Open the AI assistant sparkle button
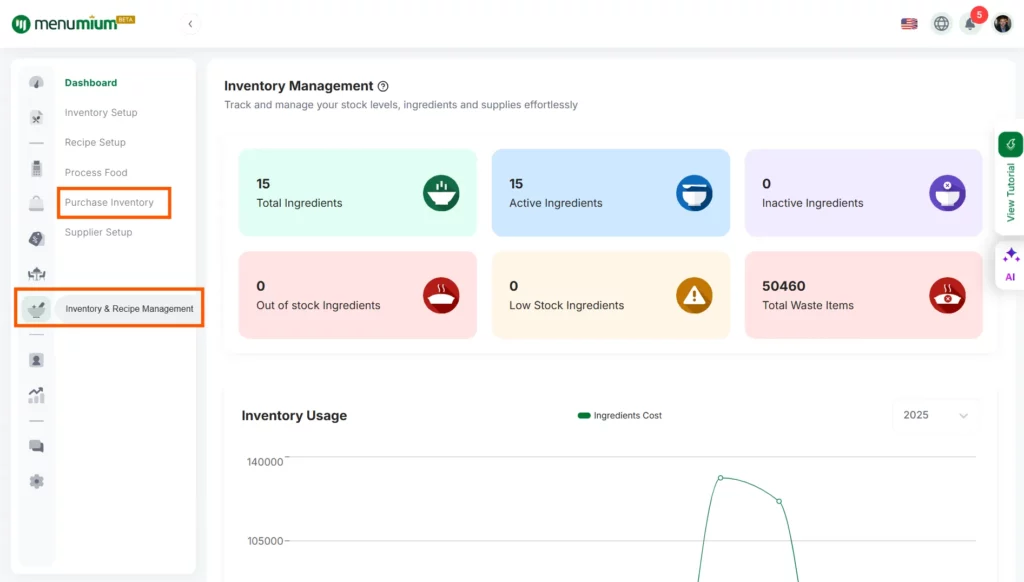The width and height of the screenshot is (1024, 582). point(1010,265)
